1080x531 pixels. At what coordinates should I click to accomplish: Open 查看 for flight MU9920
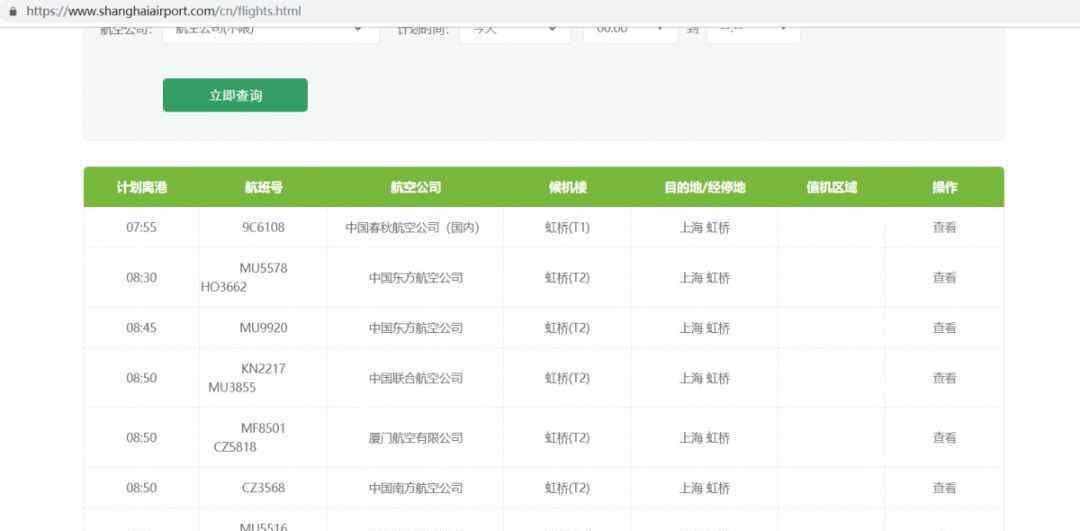coord(944,328)
